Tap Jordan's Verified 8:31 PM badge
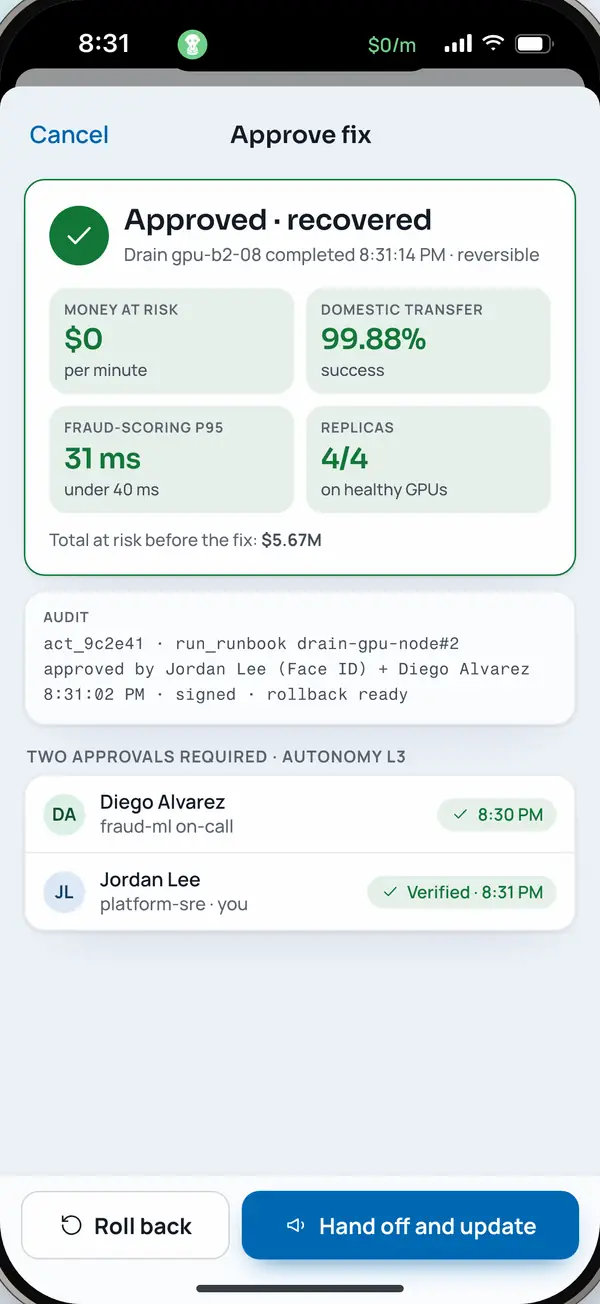 click(x=462, y=892)
